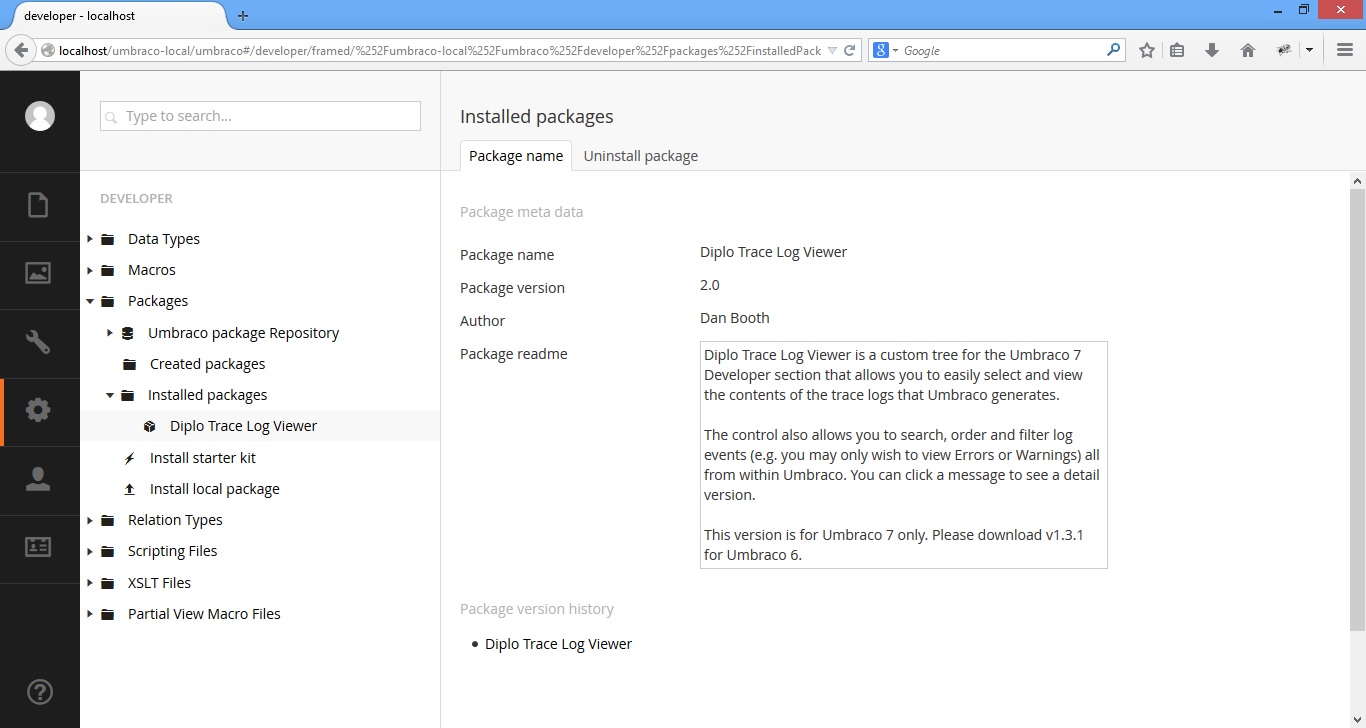Select Diplo Trace Log Viewer tree item
Viewport: 1366px width, 728px height.
(243, 426)
